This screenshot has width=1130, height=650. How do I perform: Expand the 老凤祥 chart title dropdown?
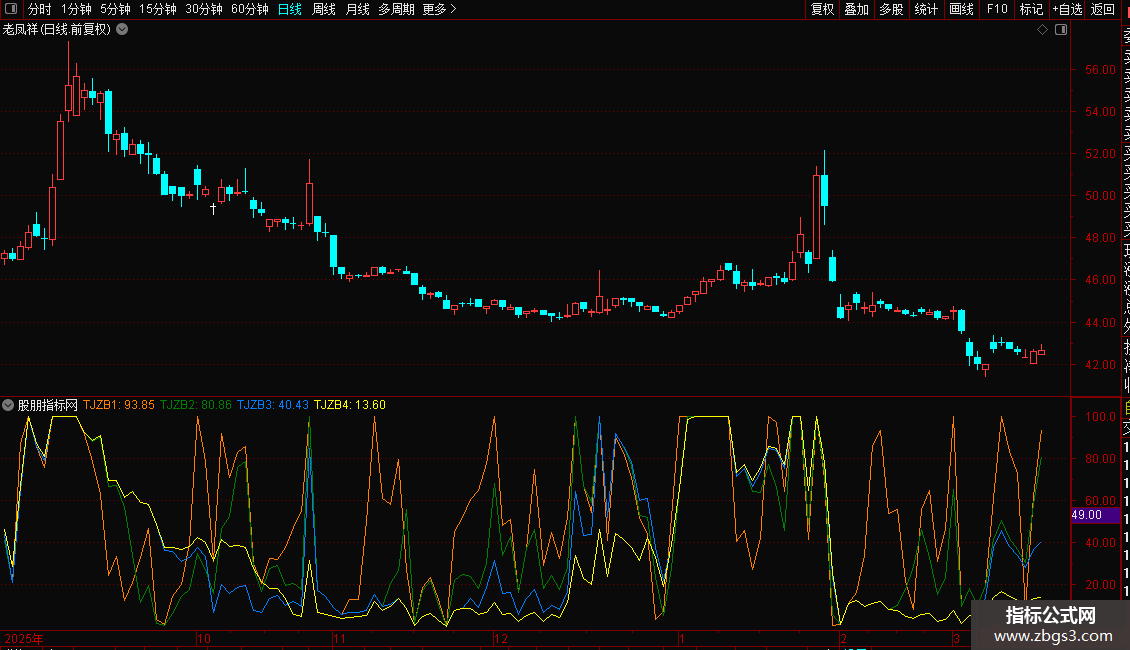click(x=122, y=30)
